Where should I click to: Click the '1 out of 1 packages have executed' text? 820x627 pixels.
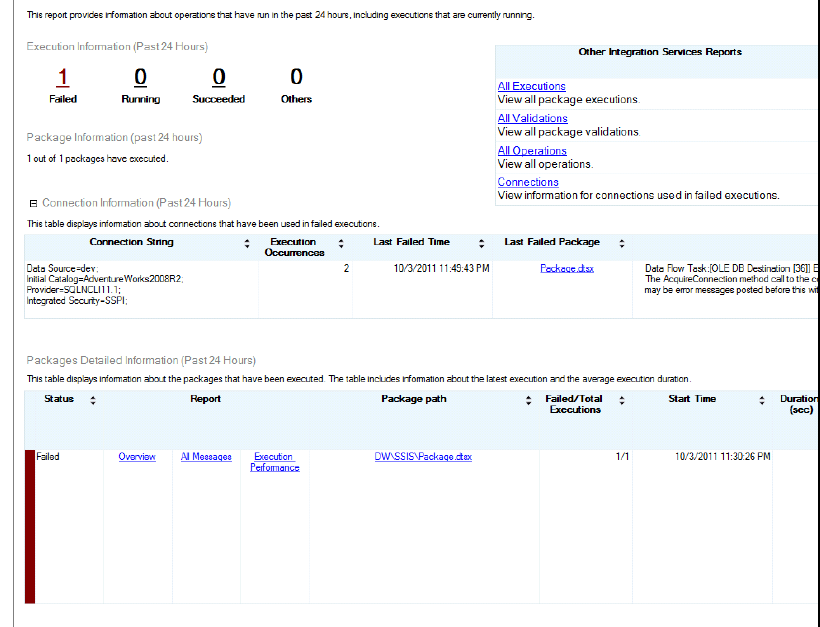98,158
